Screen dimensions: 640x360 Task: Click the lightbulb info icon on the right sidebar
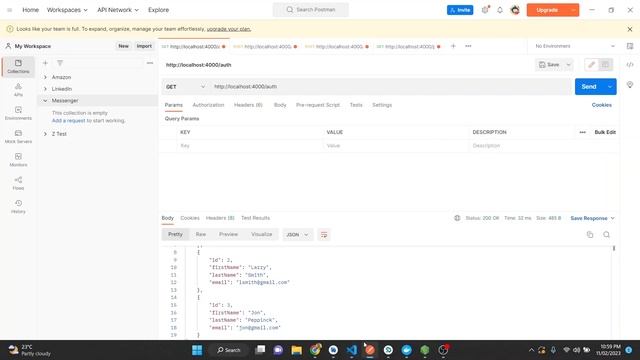coord(630,85)
